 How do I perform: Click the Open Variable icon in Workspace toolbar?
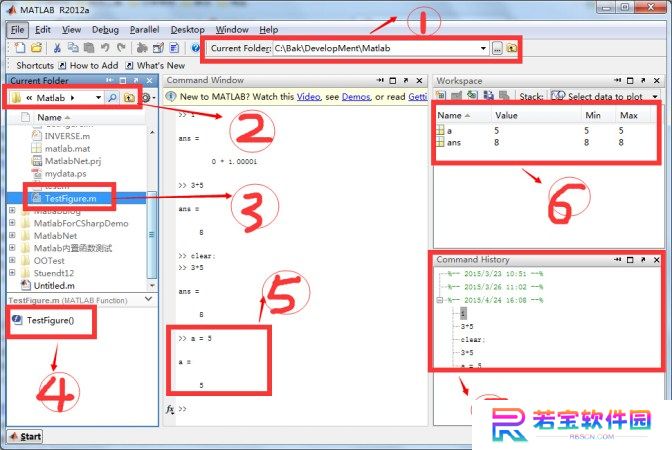pos(456,95)
